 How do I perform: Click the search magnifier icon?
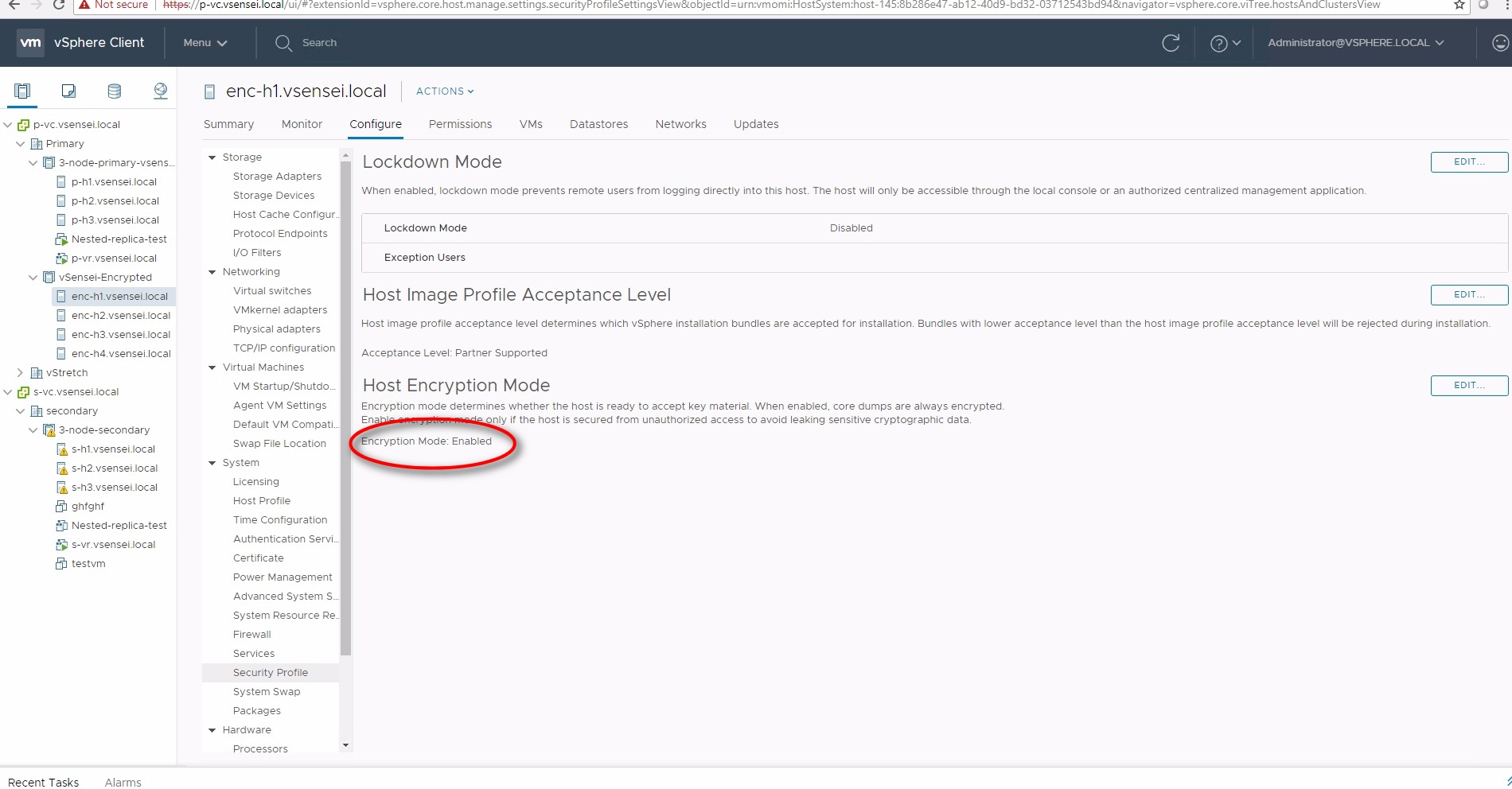click(x=283, y=43)
